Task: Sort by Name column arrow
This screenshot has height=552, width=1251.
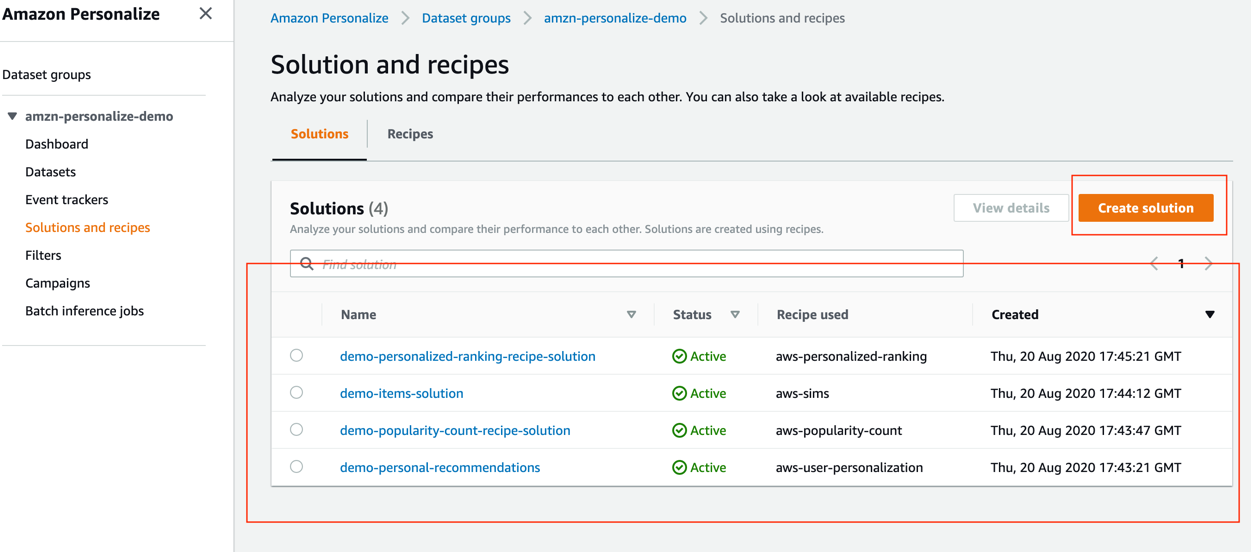Action: [631, 315]
